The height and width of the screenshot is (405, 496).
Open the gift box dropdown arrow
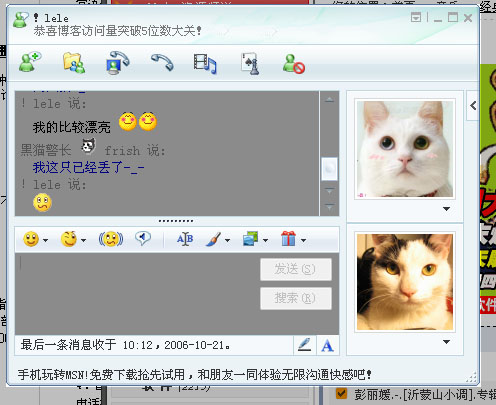[x=303, y=240]
